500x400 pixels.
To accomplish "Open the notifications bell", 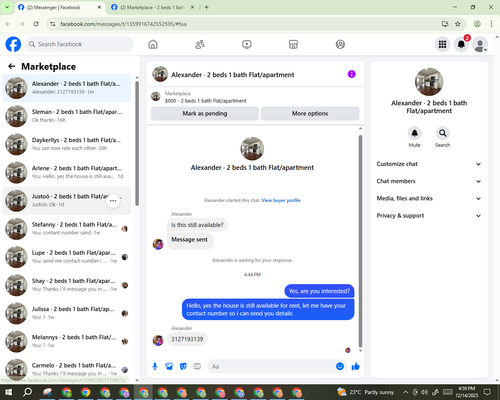I will click(461, 44).
